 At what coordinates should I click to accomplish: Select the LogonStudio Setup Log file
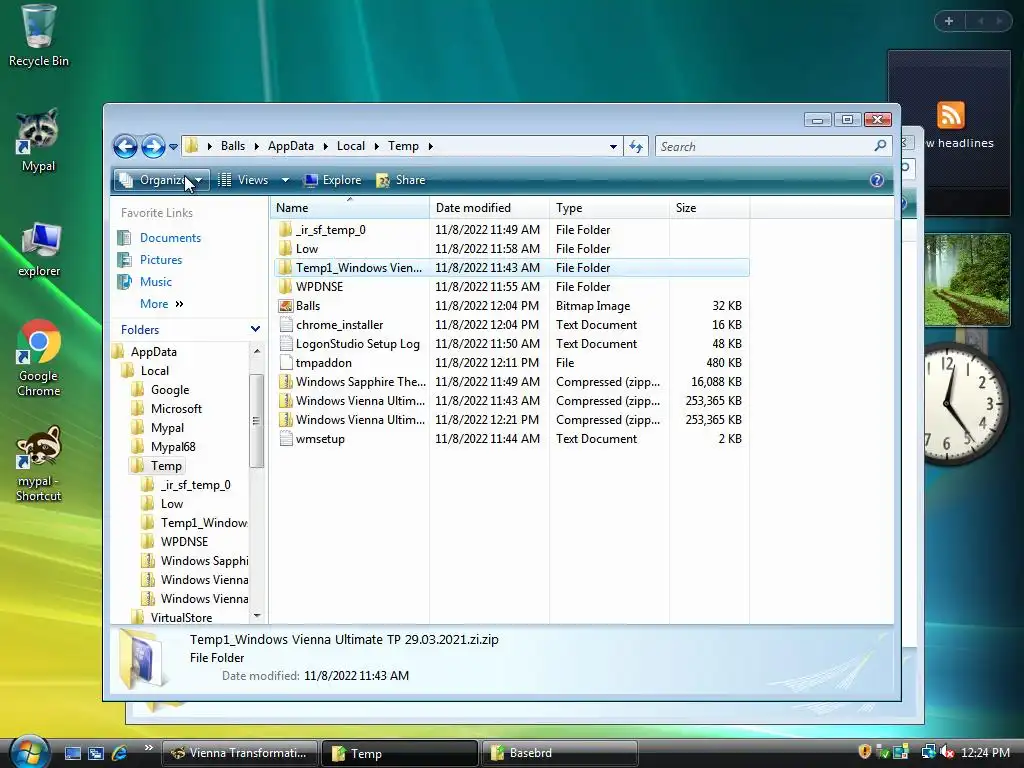[511, 344]
